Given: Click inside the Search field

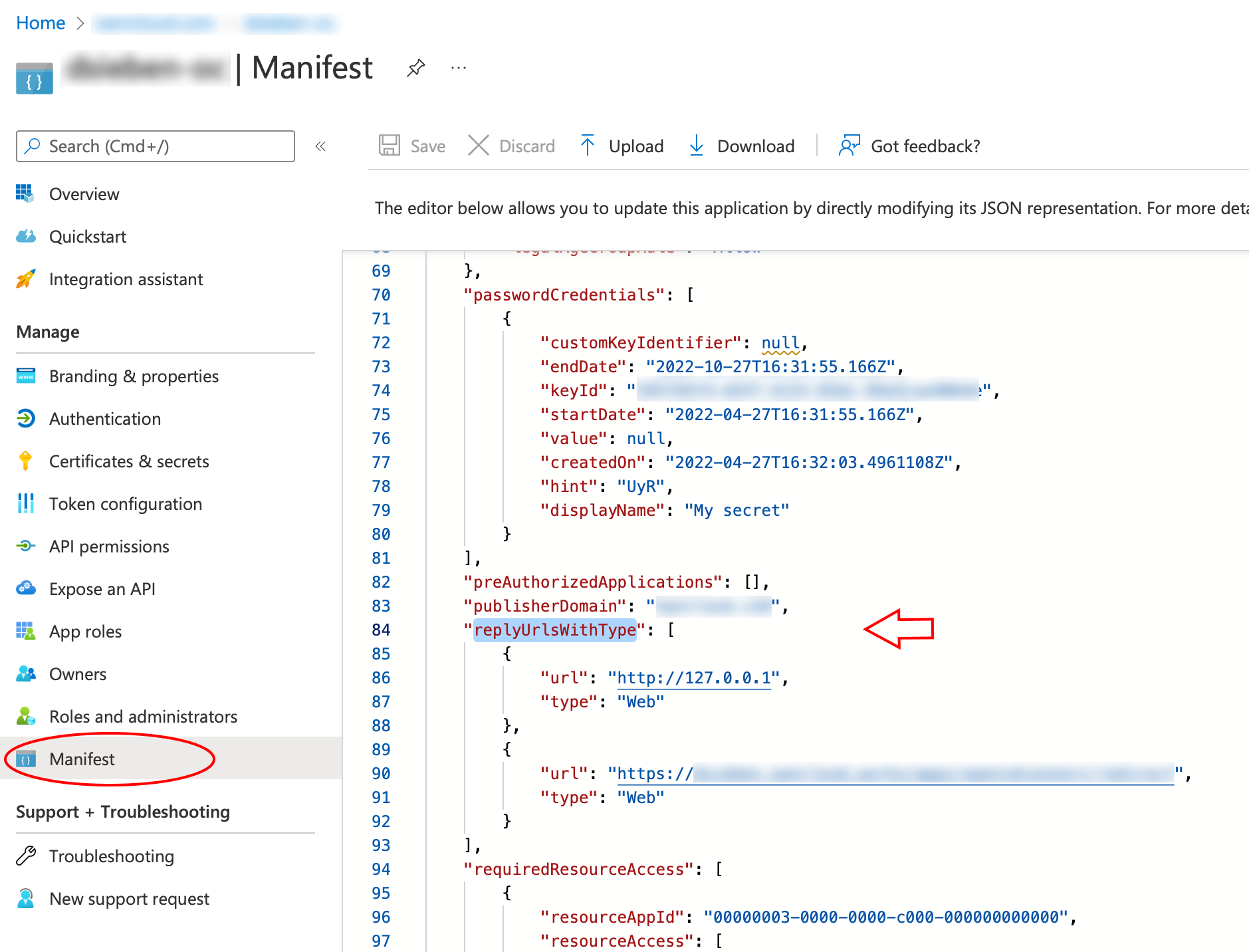Looking at the screenshot, I should [x=155, y=146].
